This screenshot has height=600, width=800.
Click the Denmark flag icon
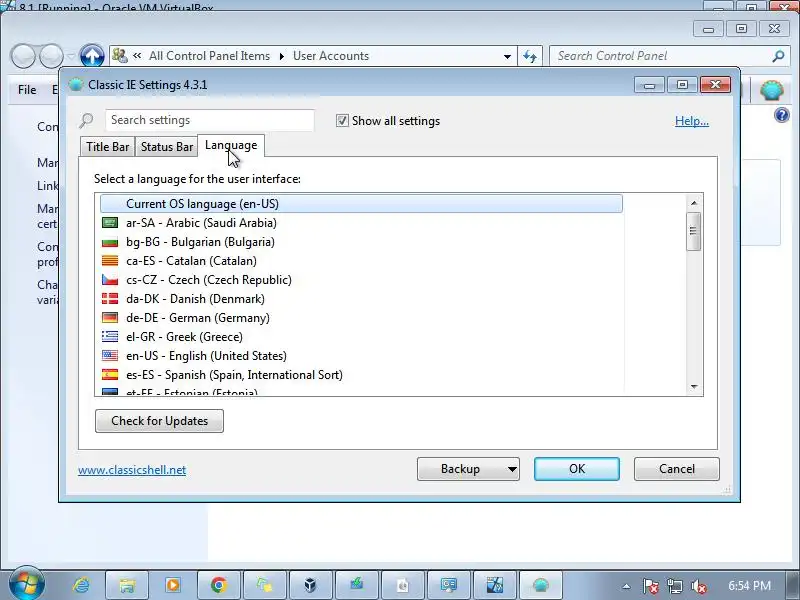tap(110, 298)
